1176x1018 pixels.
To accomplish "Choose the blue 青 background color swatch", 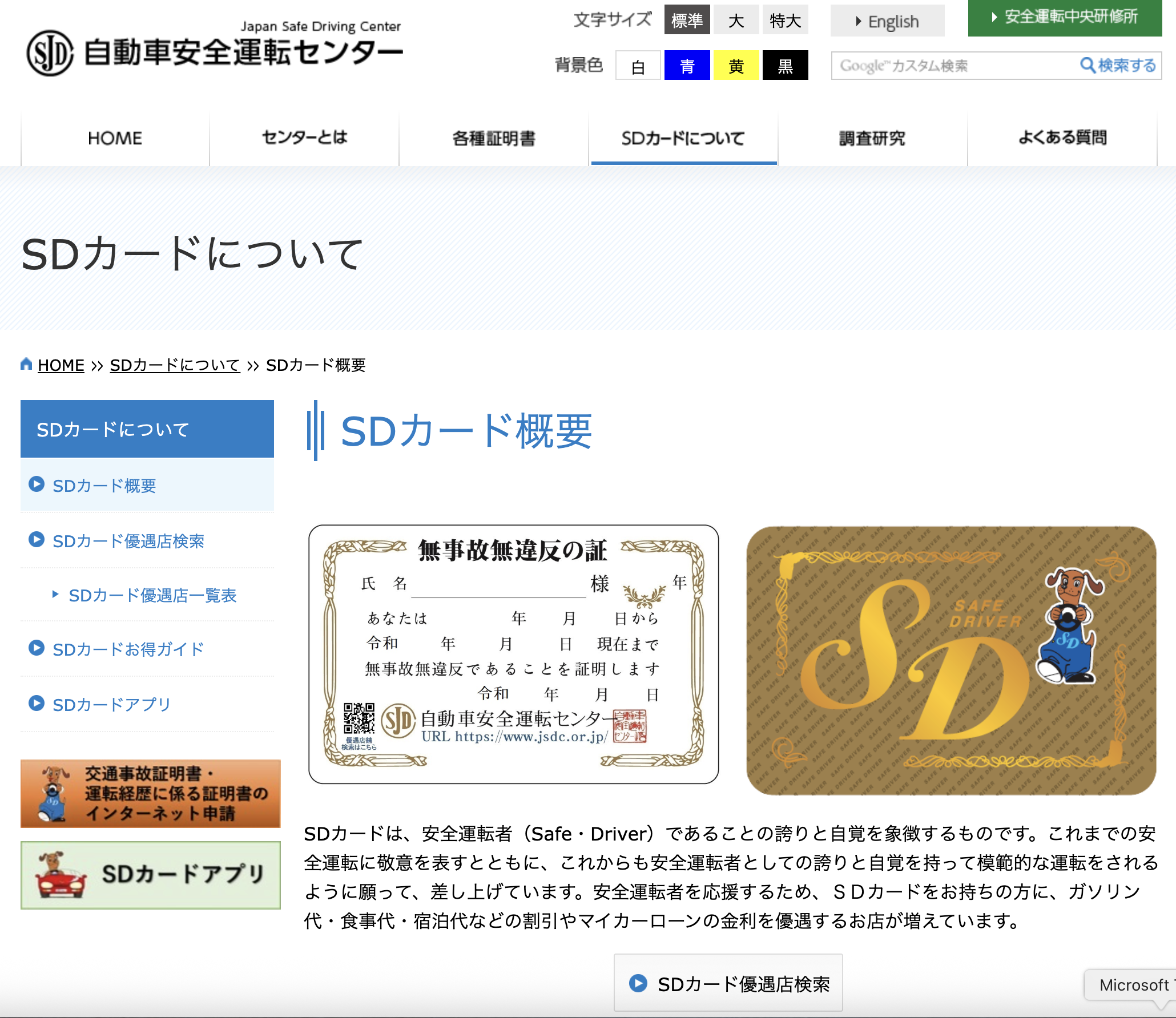I will pyautogui.click(x=687, y=66).
